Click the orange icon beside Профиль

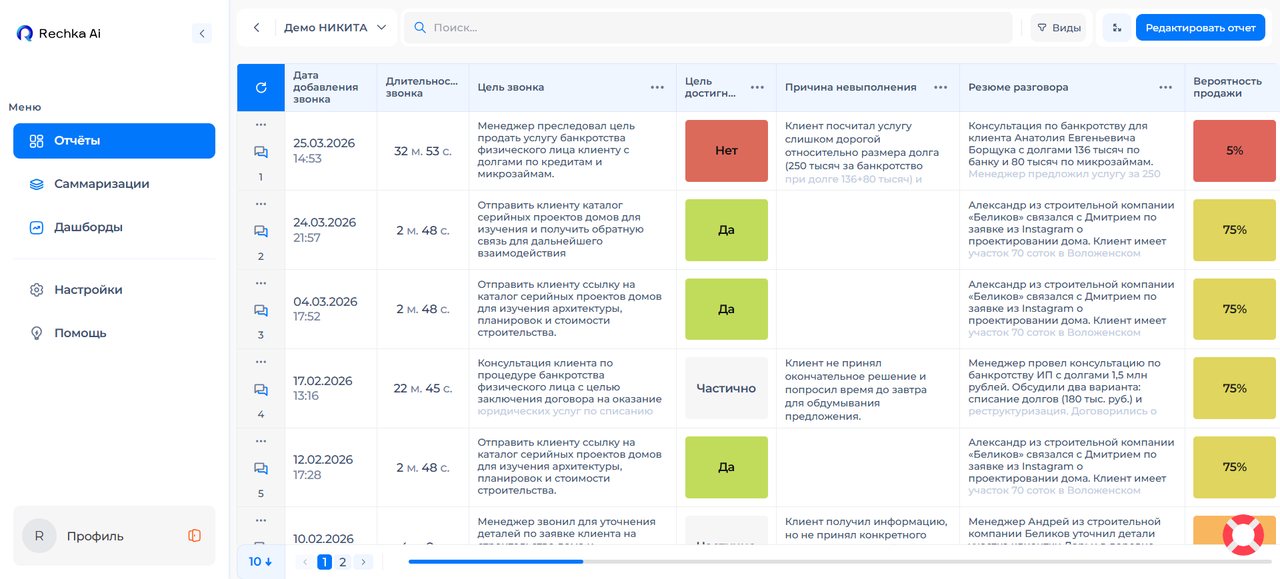pos(194,536)
